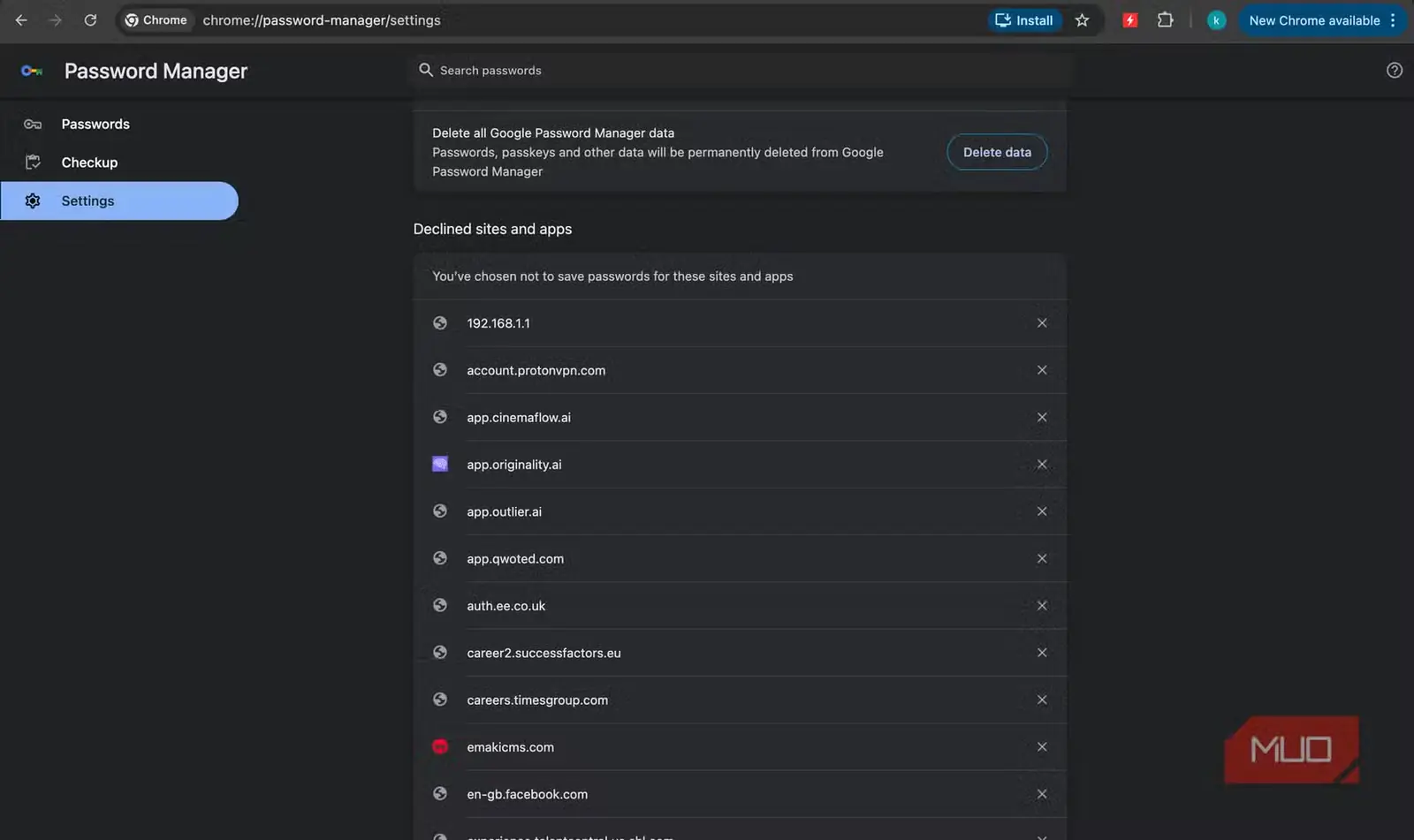Viewport: 1414px width, 840px height.
Task: Remove account.protonvpn.com from declined list
Action: (1042, 370)
